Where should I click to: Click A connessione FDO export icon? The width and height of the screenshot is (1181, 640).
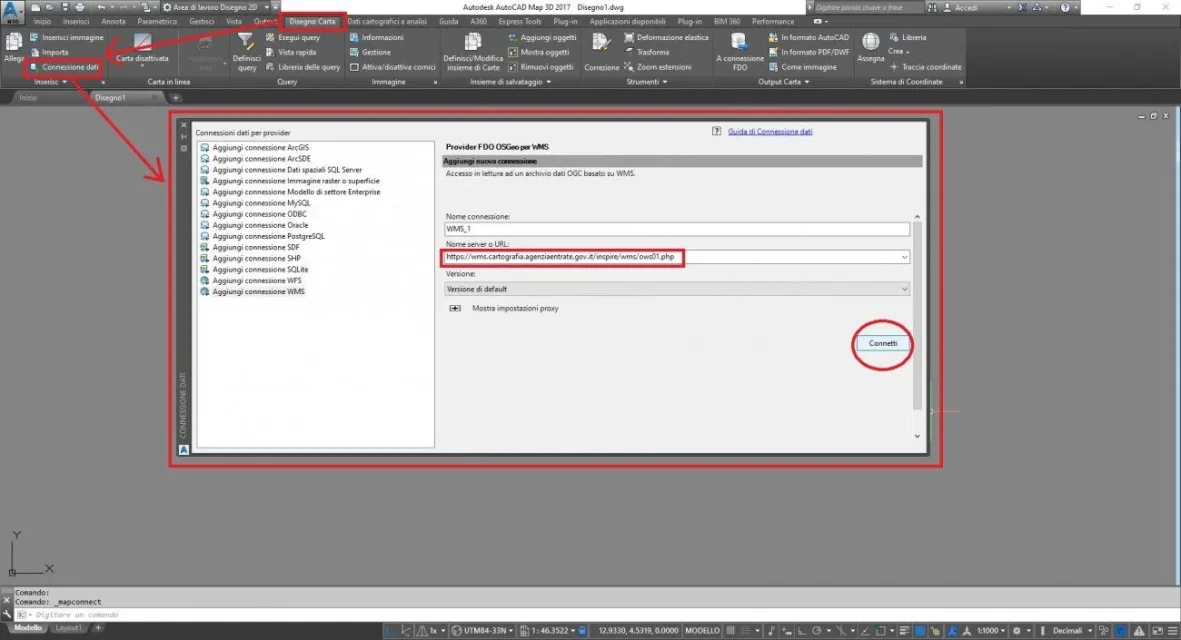pyautogui.click(x=740, y=52)
